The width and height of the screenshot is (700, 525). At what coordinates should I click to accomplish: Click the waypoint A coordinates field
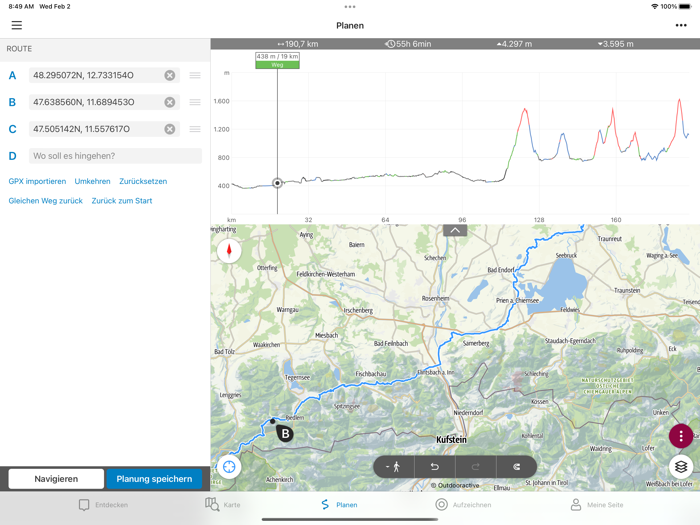coord(104,75)
